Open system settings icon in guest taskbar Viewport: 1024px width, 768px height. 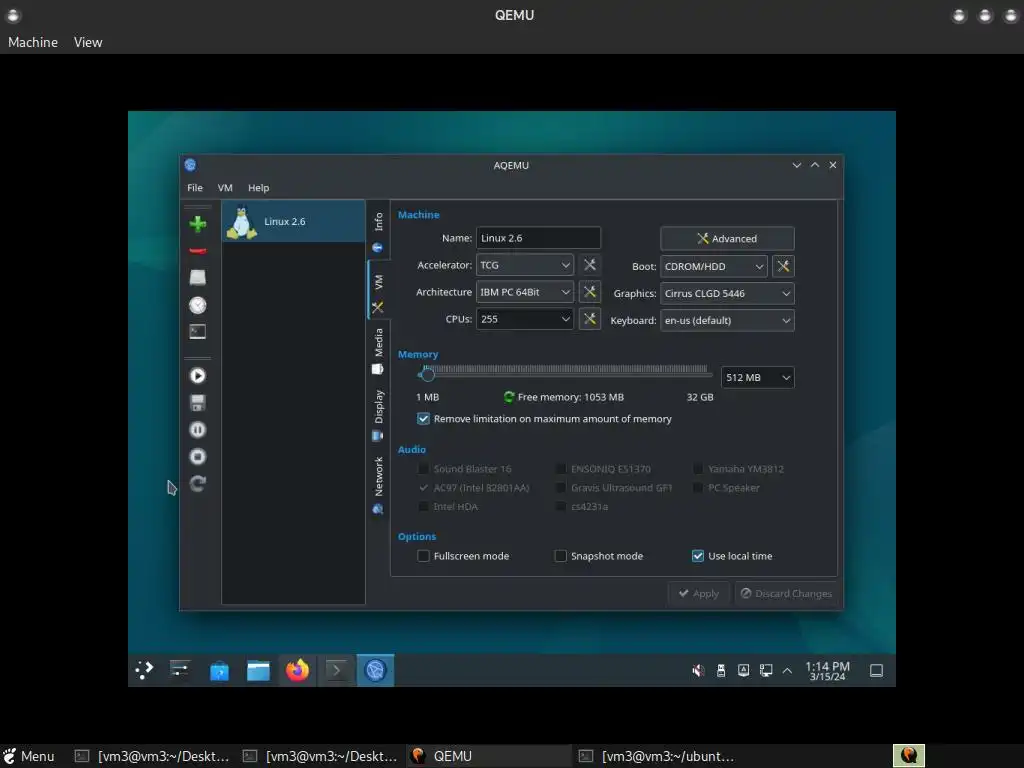click(x=180, y=670)
